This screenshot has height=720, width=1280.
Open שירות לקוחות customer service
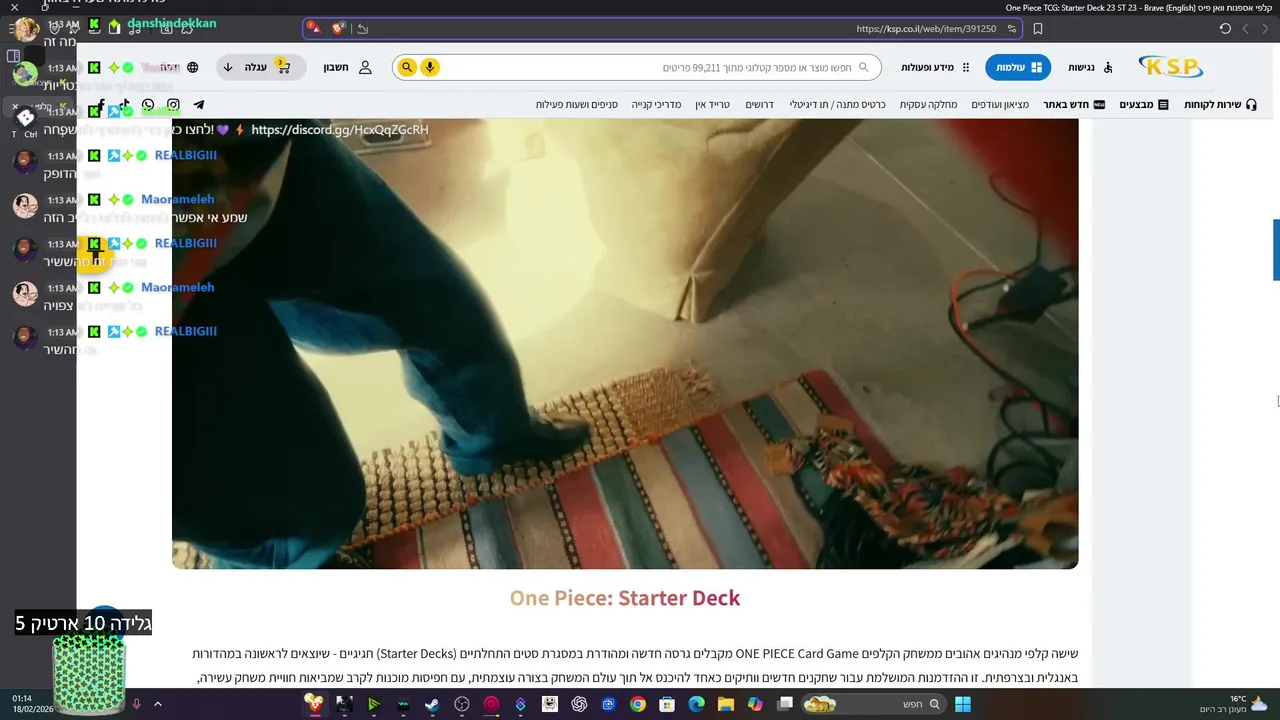pos(1221,104)
